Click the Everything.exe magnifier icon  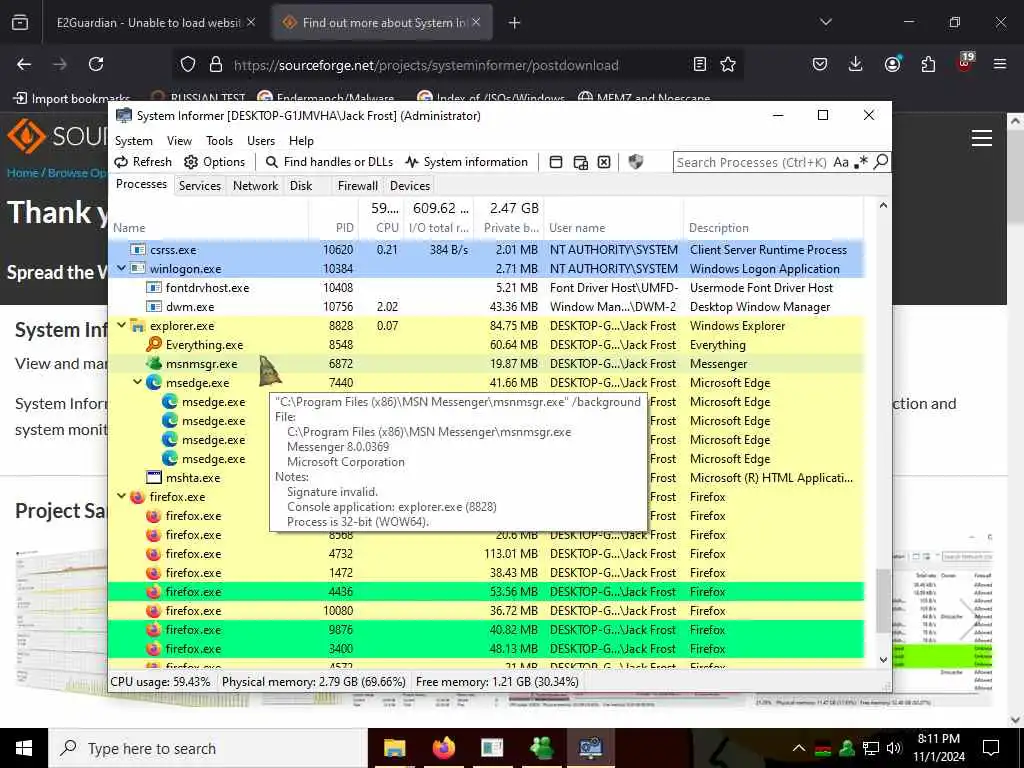[154, 344]
